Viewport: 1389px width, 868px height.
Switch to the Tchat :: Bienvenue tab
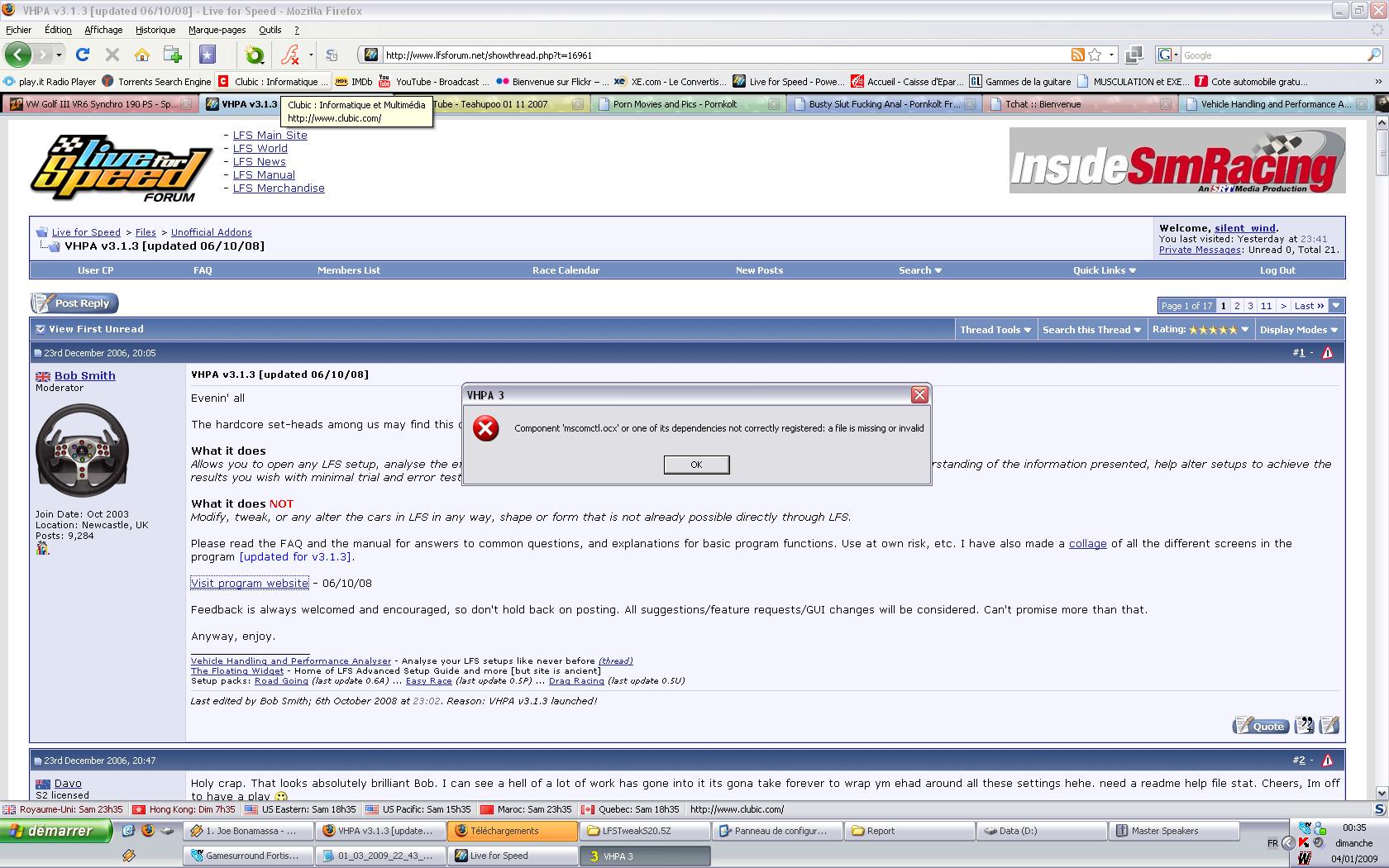coord(1081,104)
